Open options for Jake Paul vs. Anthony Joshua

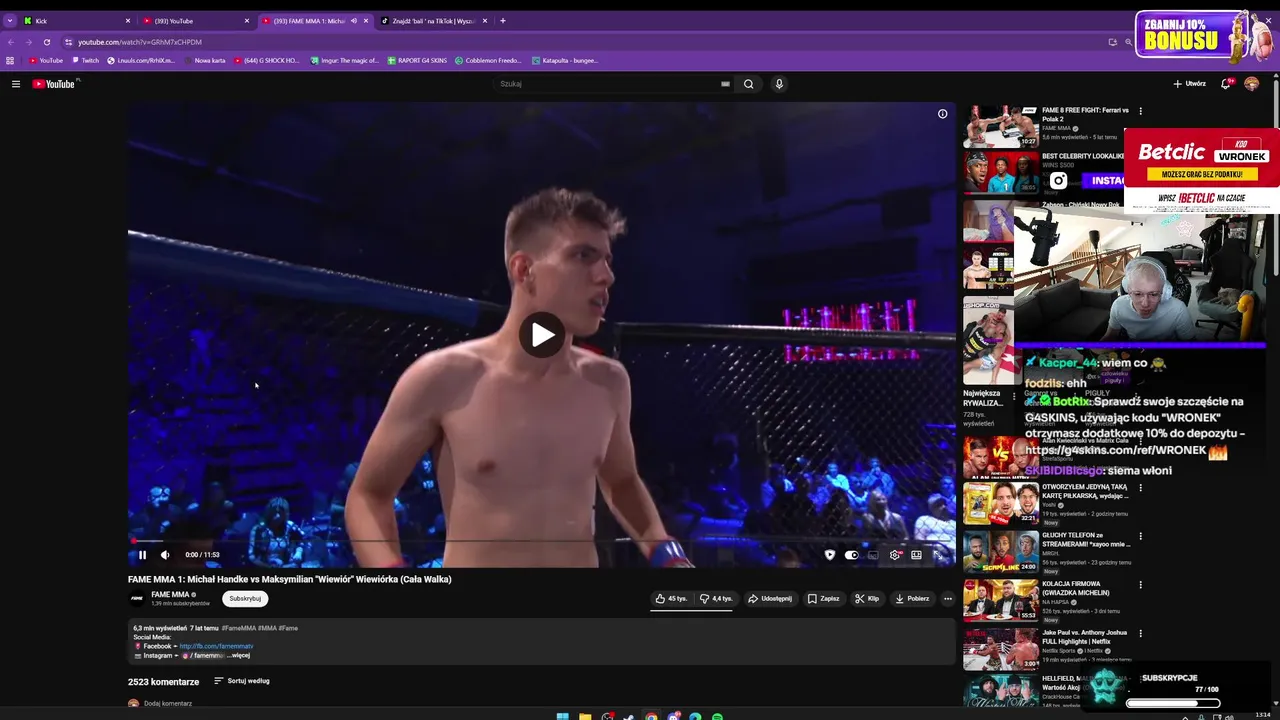click(x=1140, y=633)
